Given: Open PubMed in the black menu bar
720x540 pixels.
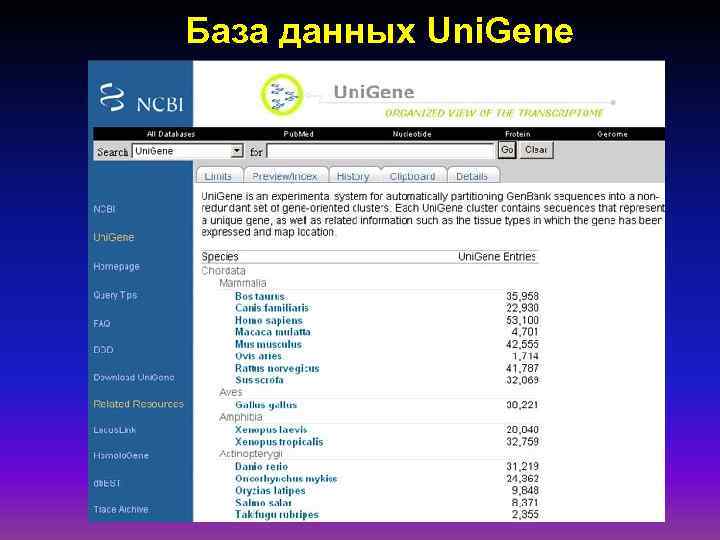Looking at the screenshot, I should 298,134.
